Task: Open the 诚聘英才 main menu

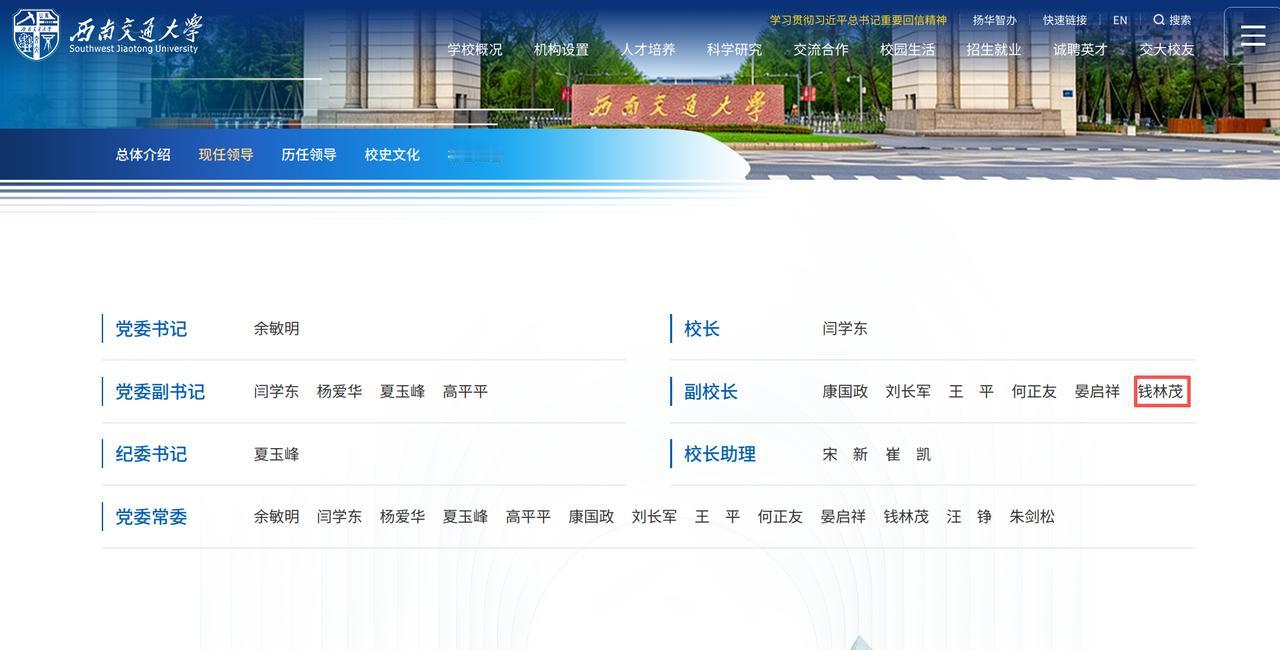Action: coord(1081,49)
